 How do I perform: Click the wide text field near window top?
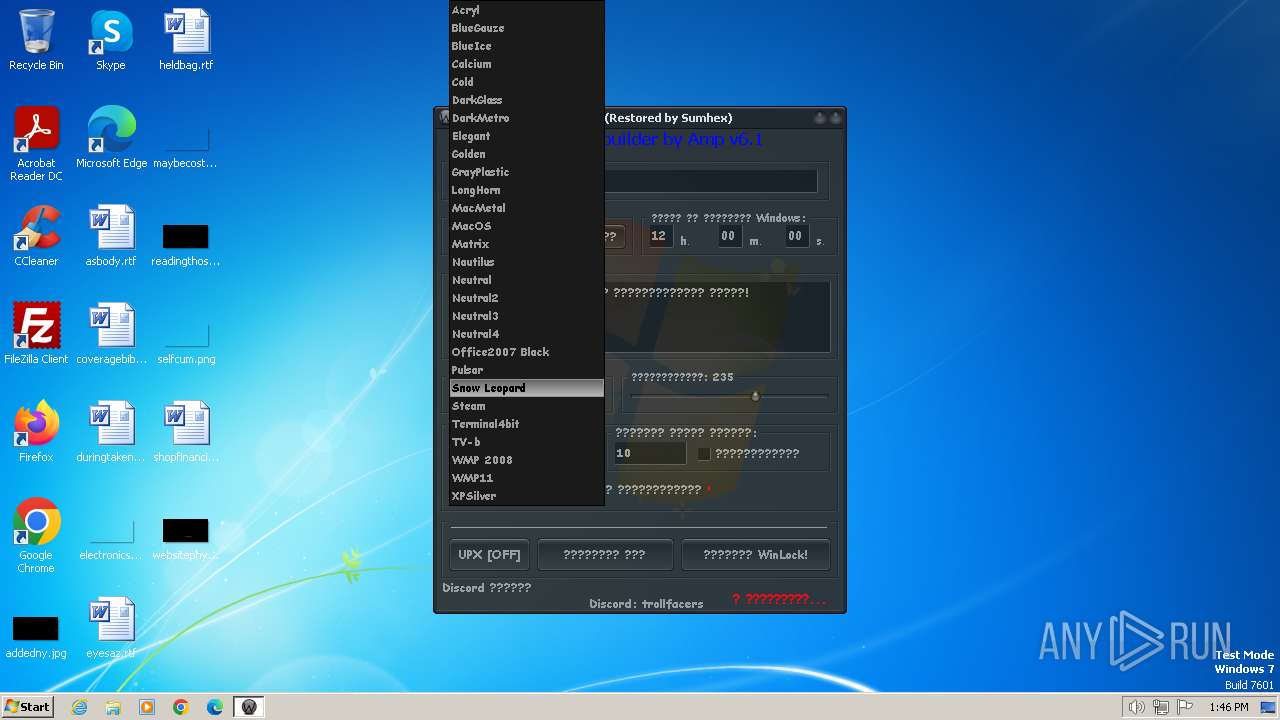[711, 181]
